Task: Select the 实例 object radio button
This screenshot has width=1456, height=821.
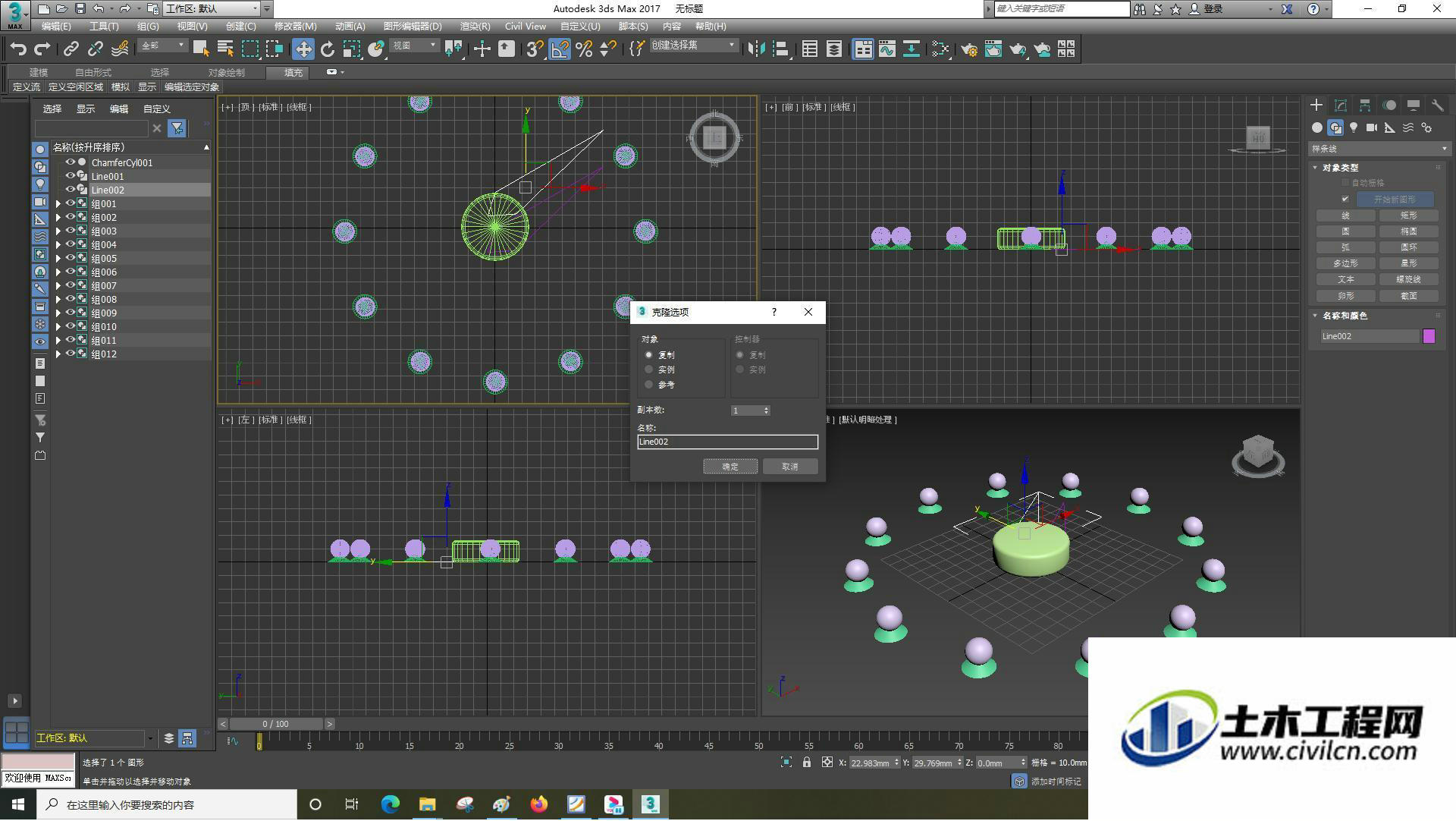Action: [649, 370]
